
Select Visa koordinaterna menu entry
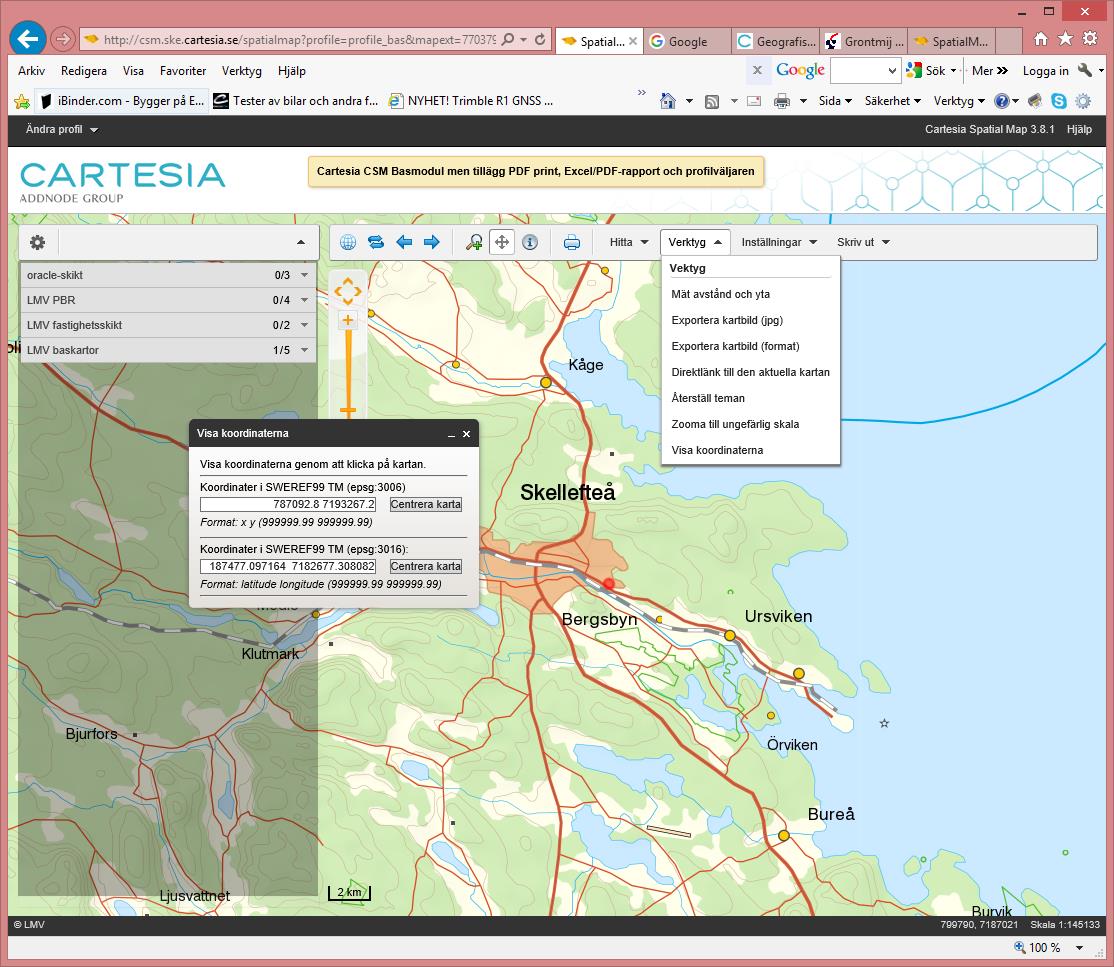(717, 450)
